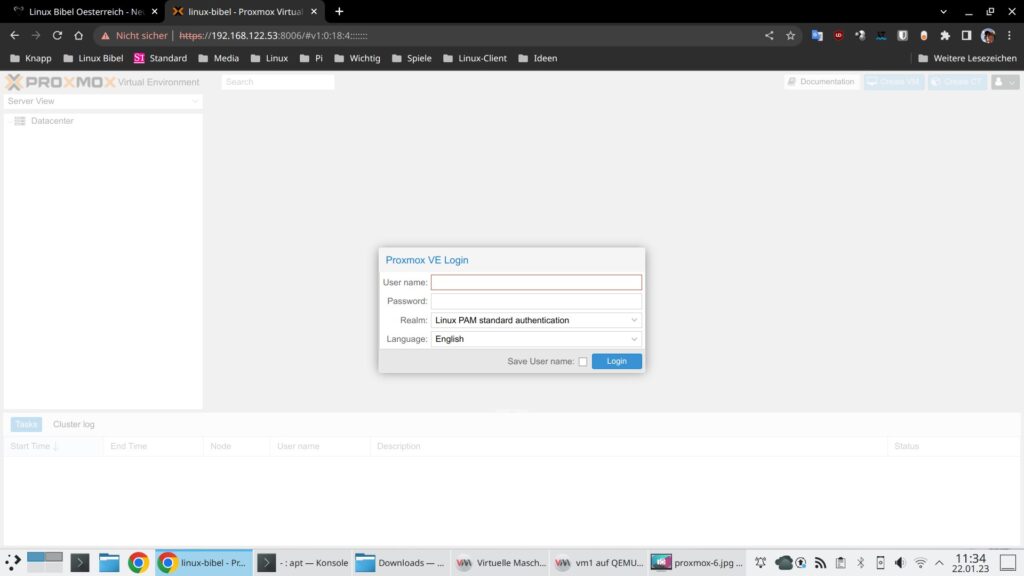Open the Extensions puzzle-piece menu
The image size is (1024, 576).
tap(945, 35)
